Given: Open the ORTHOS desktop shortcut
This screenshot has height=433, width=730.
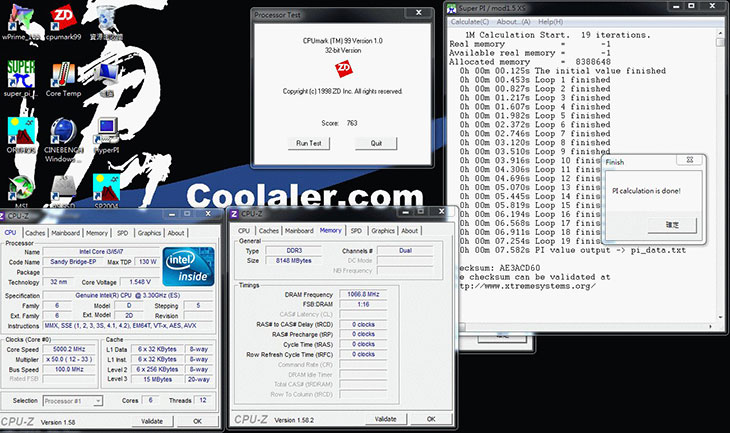Looking at the screenshot, I should (21, 135).
